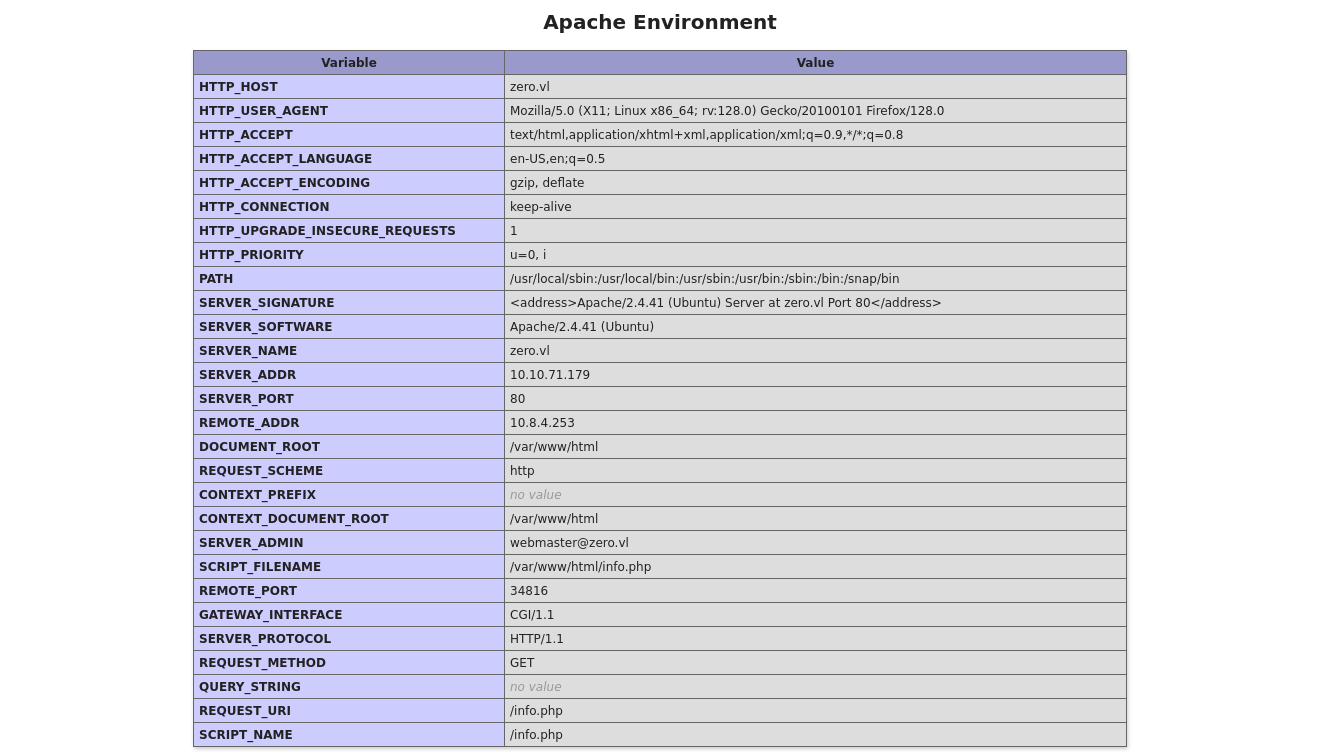Click the GATEWAY_INTERFACE variable name
Image resolution: width=1318 pixels, height=754 pixels.
[270, 615]
